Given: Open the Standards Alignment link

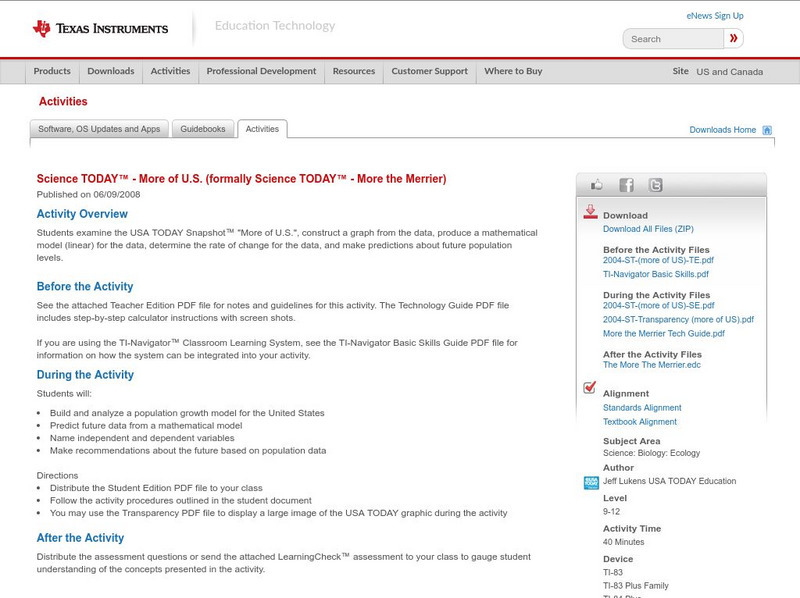Looking at the screenshot, I should (642, 408).
